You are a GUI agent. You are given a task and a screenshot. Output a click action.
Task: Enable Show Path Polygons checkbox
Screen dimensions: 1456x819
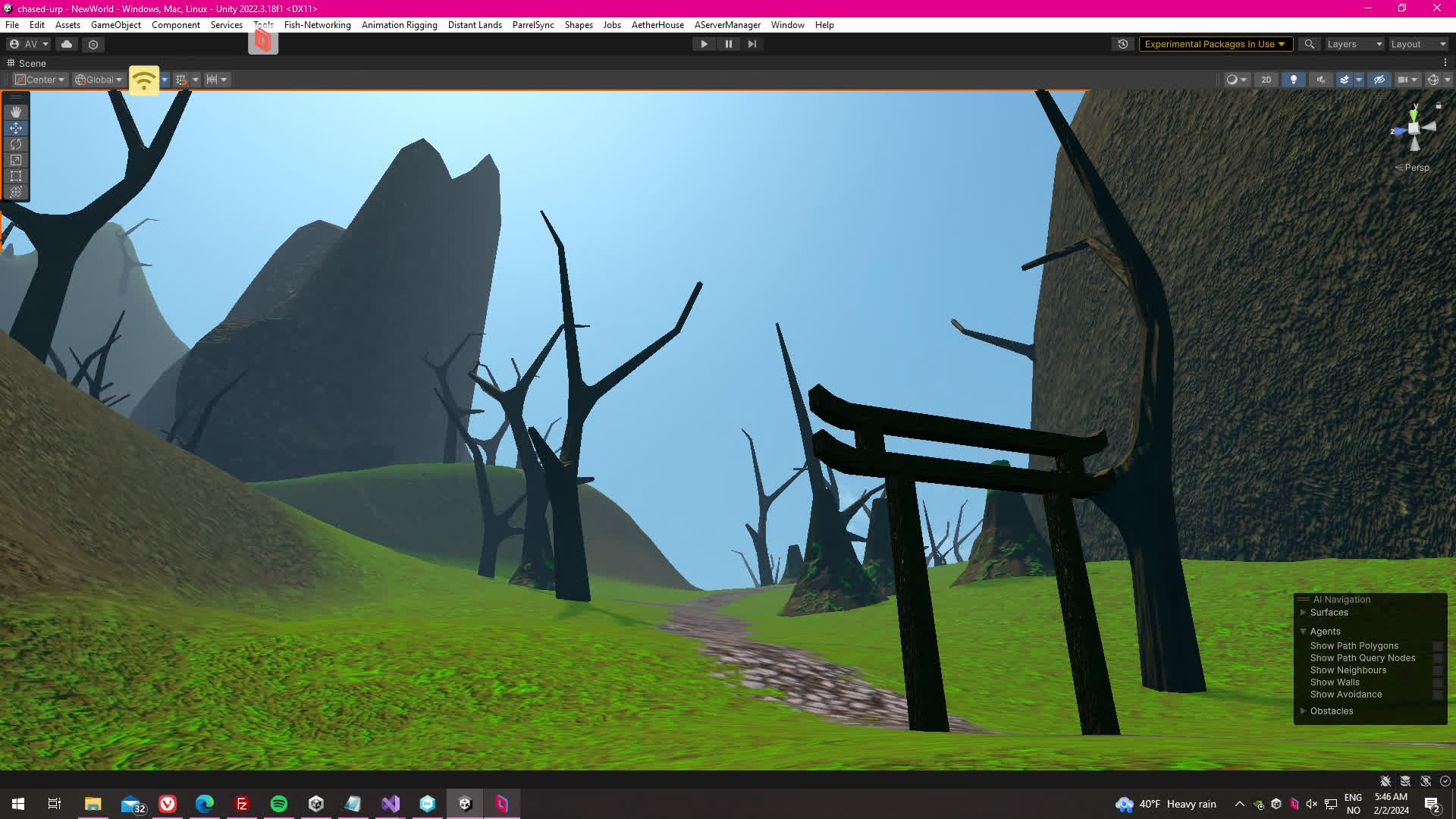click(1437, 646)
